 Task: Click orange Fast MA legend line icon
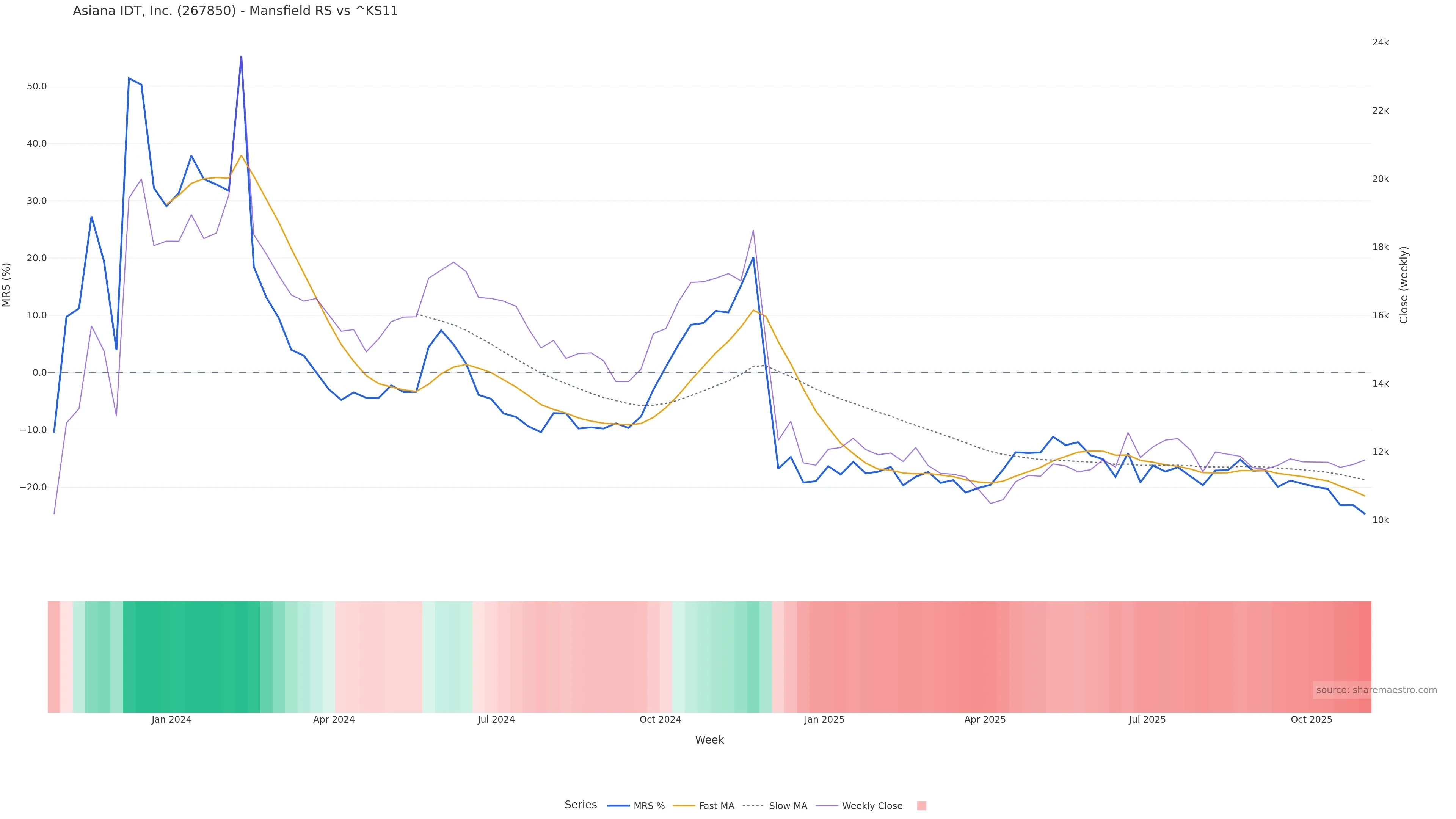tap(684, 806)
